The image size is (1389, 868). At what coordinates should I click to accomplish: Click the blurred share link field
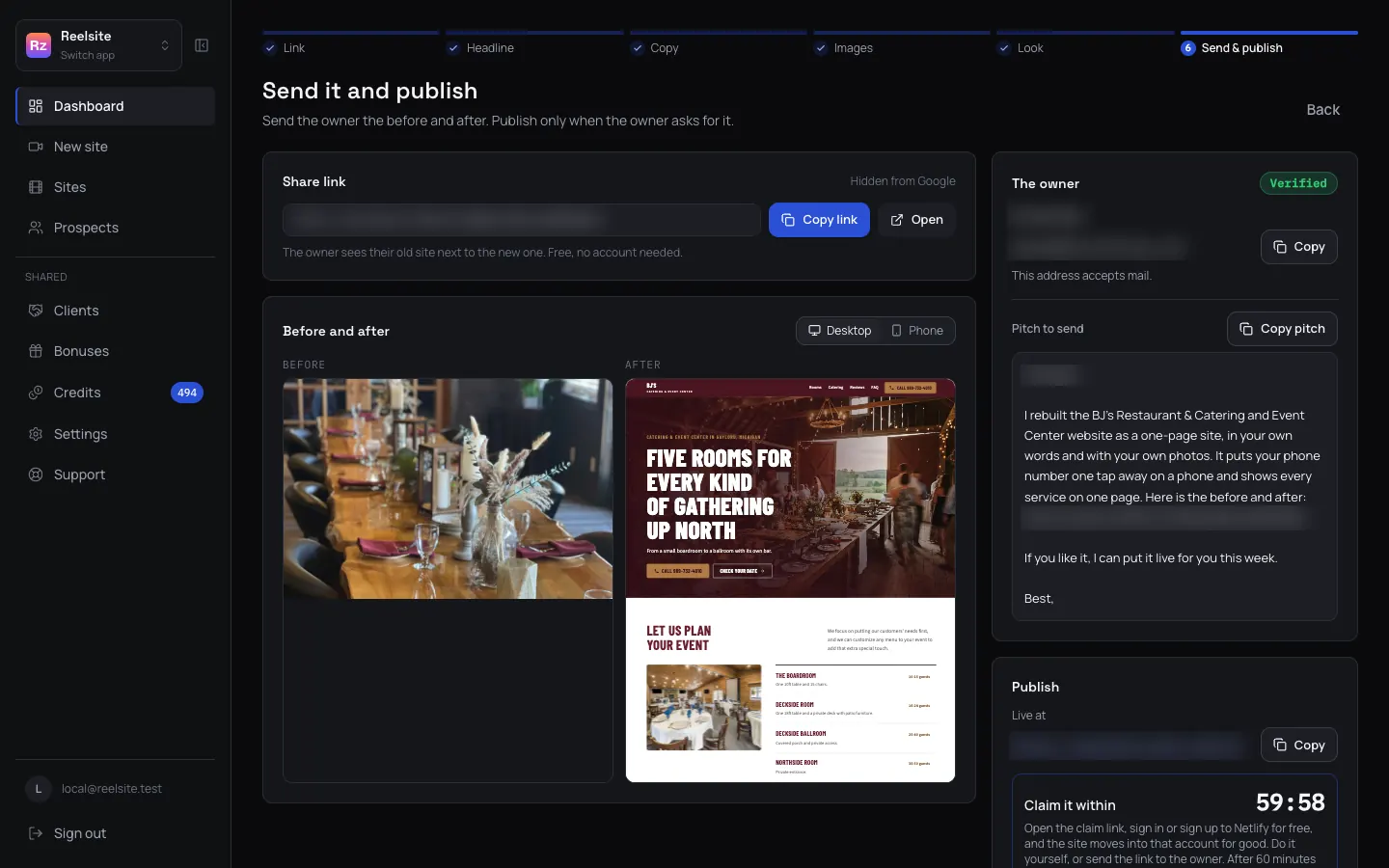(x=522, y=220)
